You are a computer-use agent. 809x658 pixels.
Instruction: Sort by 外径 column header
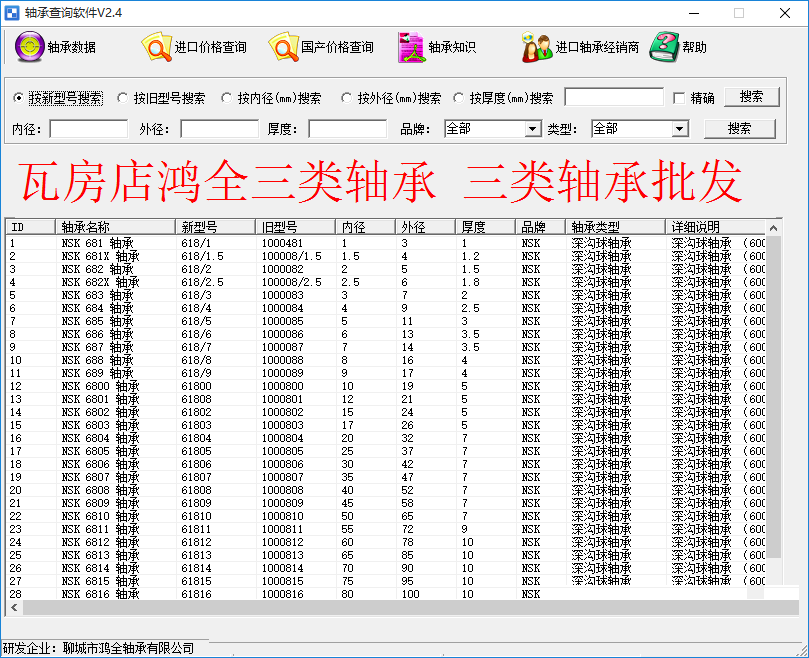coord(425,227)
